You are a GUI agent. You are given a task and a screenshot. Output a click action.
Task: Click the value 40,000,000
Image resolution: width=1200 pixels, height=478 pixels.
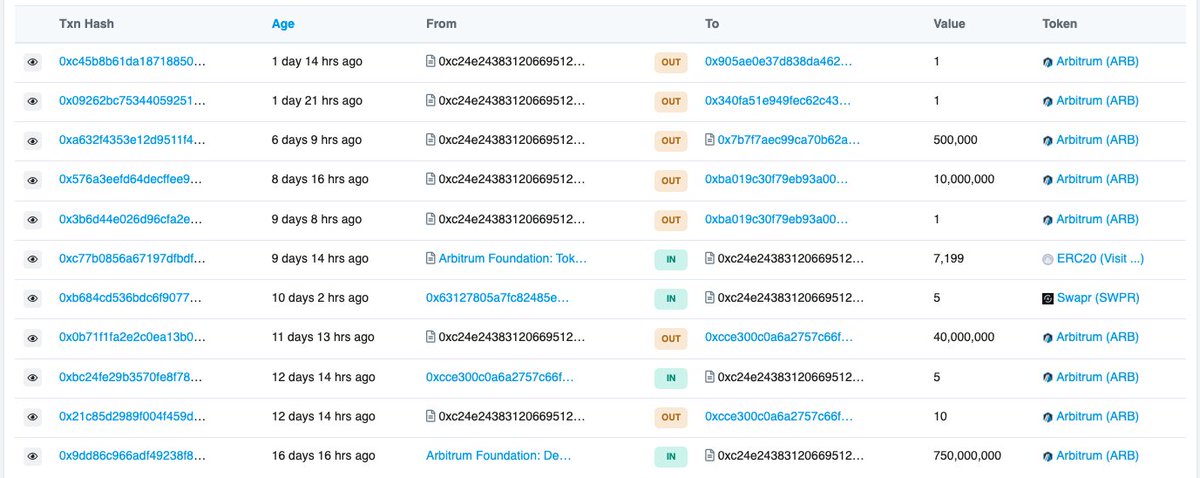coord(964,338)
